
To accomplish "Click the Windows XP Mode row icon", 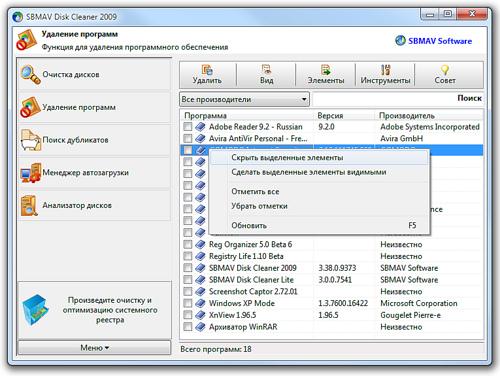I will click(x=200, y=303).
